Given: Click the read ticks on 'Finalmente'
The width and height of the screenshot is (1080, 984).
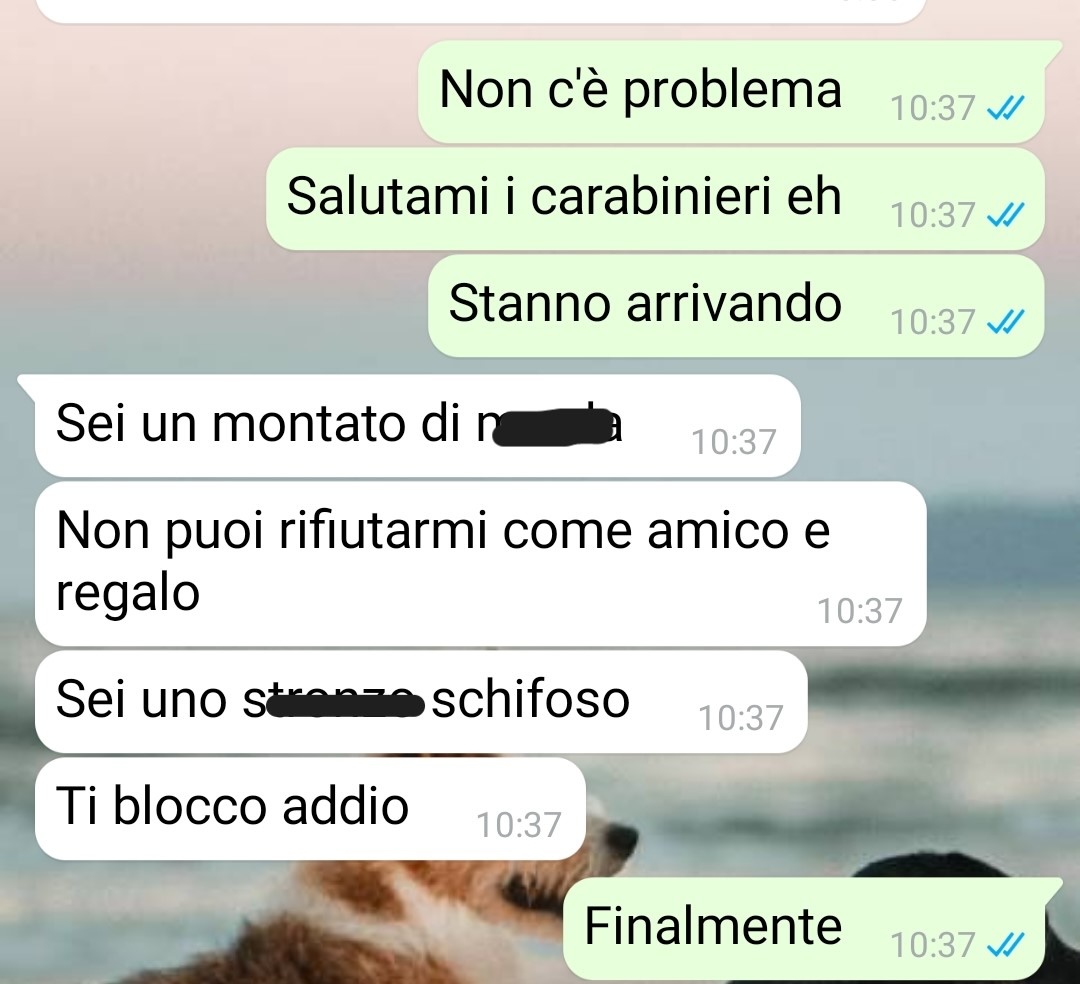Looking at the screenshot, I should 1006,945.
